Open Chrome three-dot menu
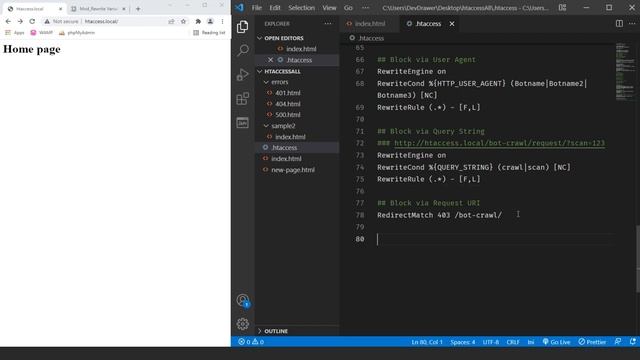The height and width of the screenshot is (360, 640). 222,21
